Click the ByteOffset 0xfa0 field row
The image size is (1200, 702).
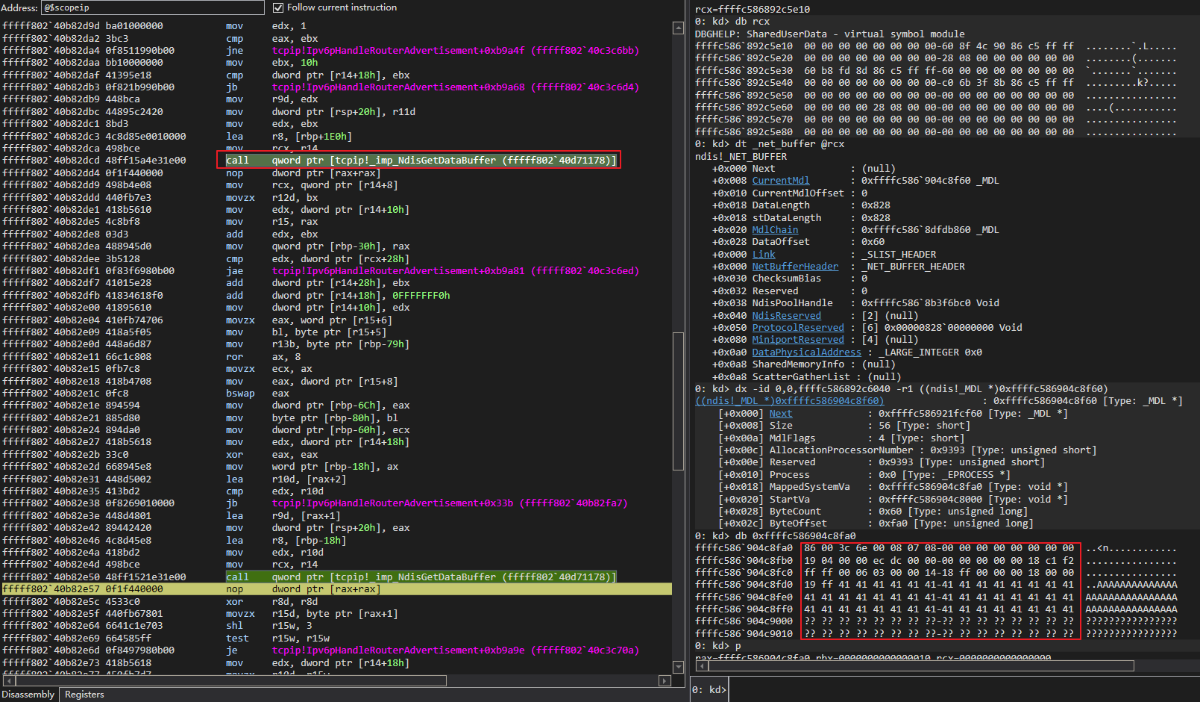pos(876,524)
